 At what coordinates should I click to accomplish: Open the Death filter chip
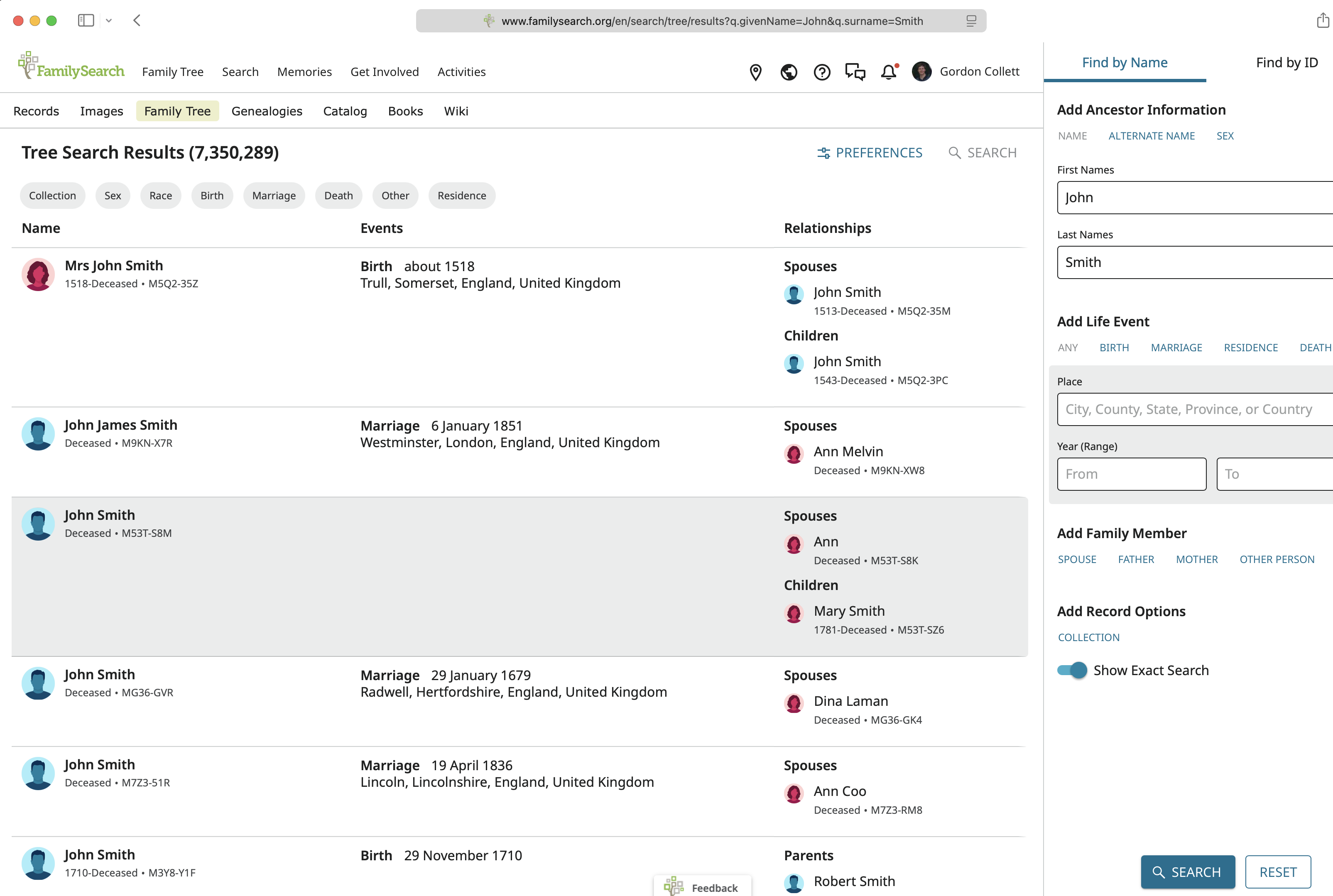(x=338, y=196)
